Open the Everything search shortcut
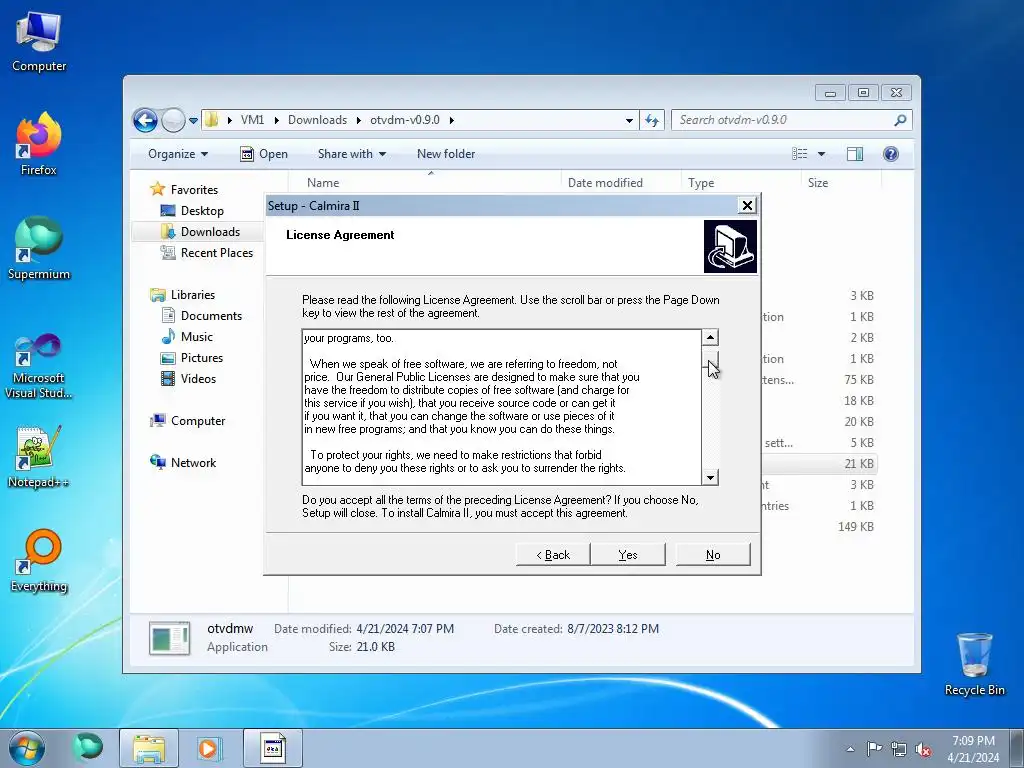The height and width of the screenshot is (768, 1024). 39,560
